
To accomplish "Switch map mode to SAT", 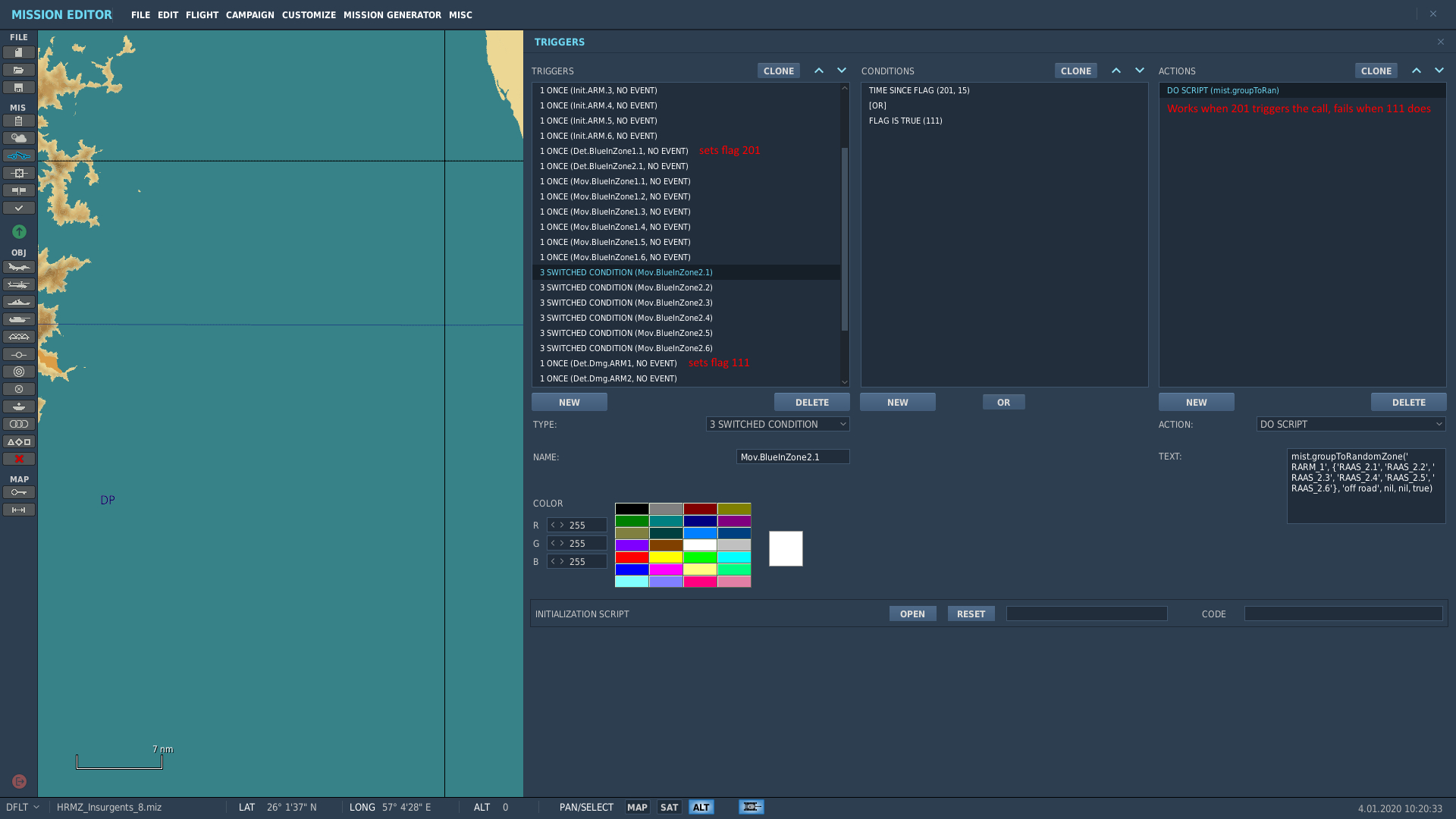I will click(669, 807).
